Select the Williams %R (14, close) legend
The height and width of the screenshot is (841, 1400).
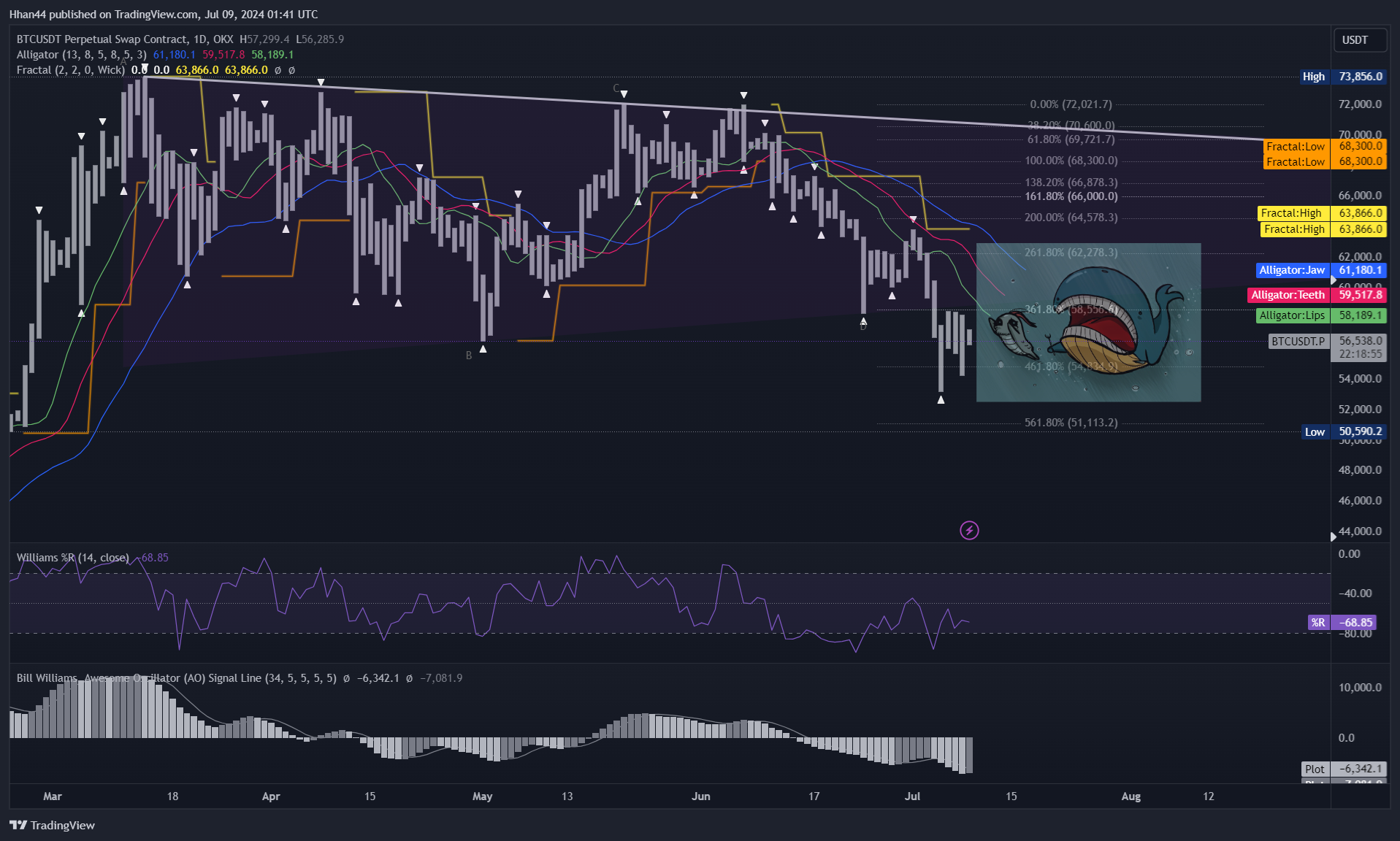pyautogui.click(x=73, y=558)
